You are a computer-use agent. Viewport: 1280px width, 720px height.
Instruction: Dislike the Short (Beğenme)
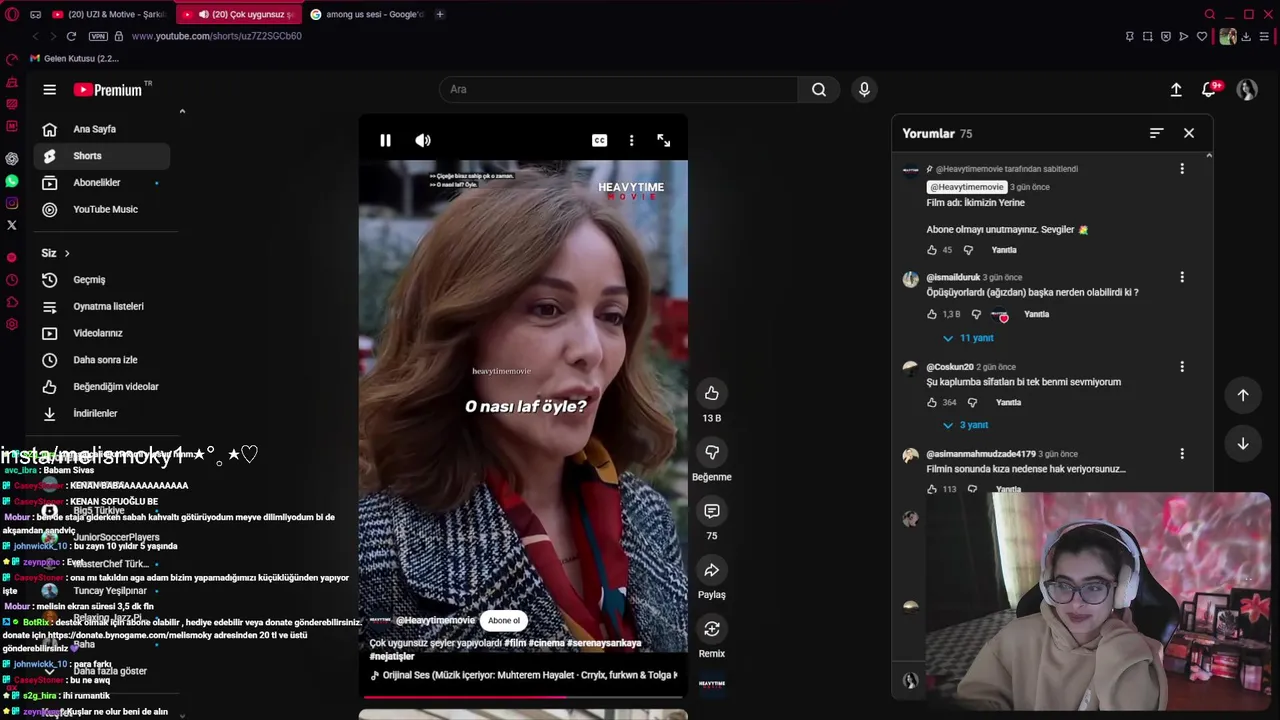(711, 452)
